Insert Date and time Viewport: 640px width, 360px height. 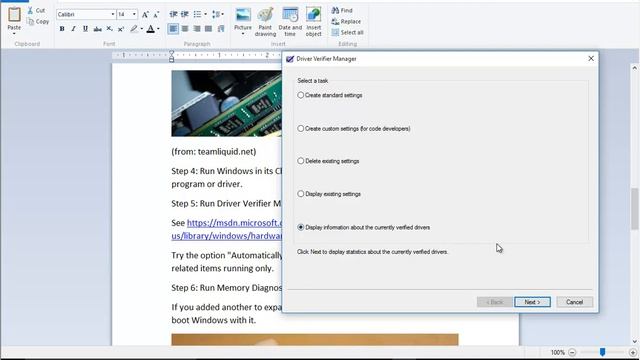290,22
